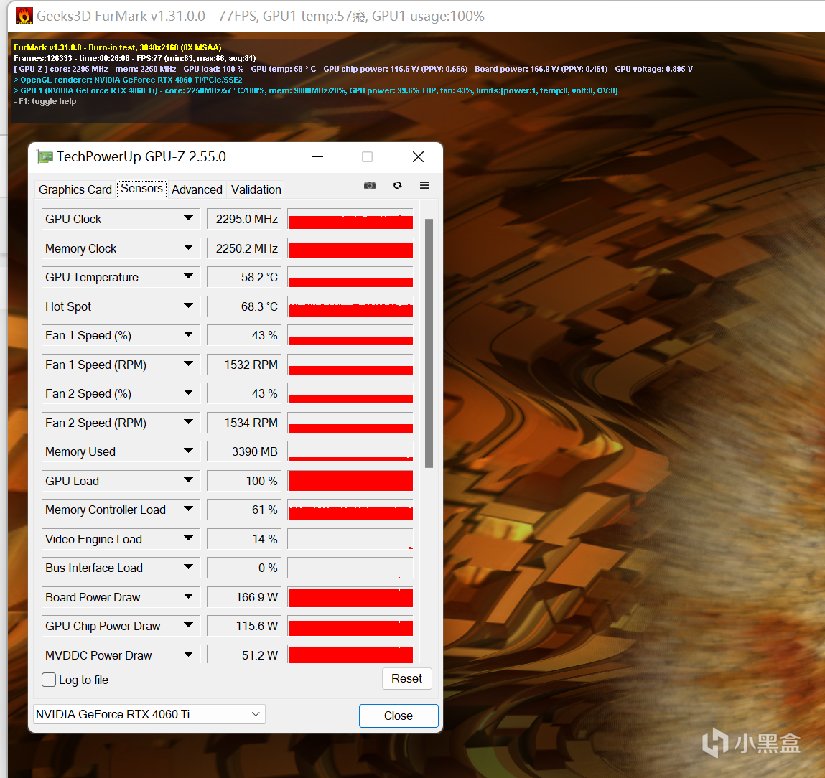
Task: Close the GPU-Z window with X
Action: [418, 156]
